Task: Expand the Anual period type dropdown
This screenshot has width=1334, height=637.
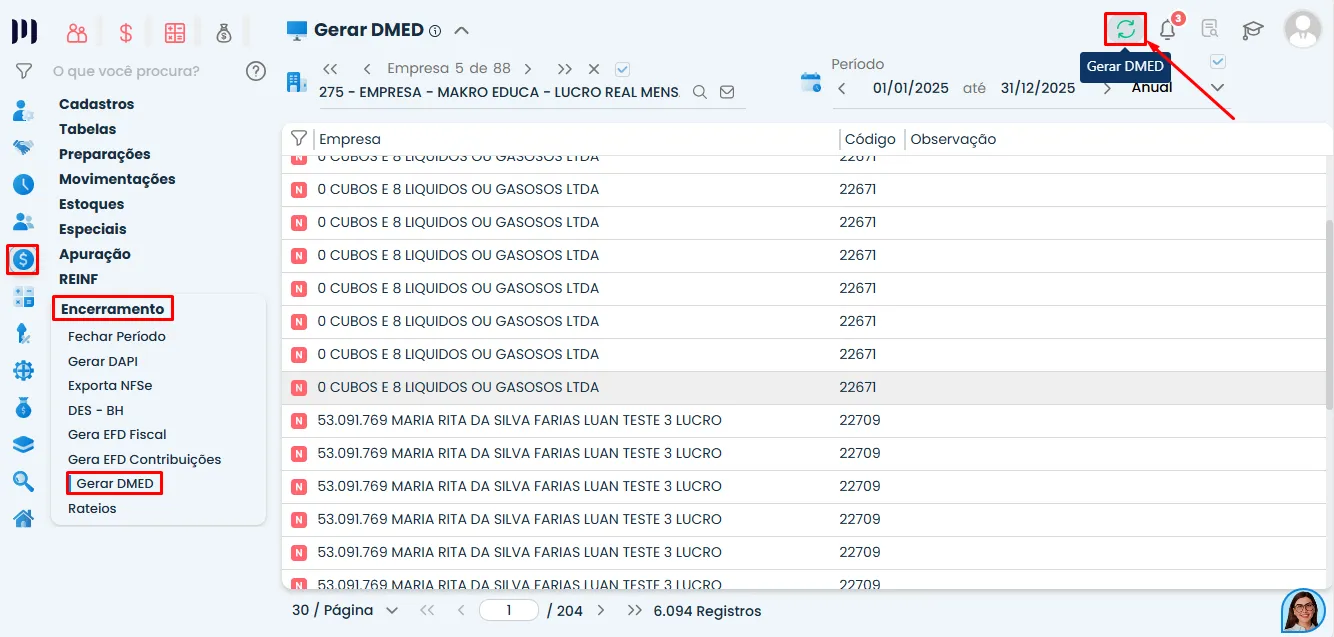Action: click(1217, 88)
